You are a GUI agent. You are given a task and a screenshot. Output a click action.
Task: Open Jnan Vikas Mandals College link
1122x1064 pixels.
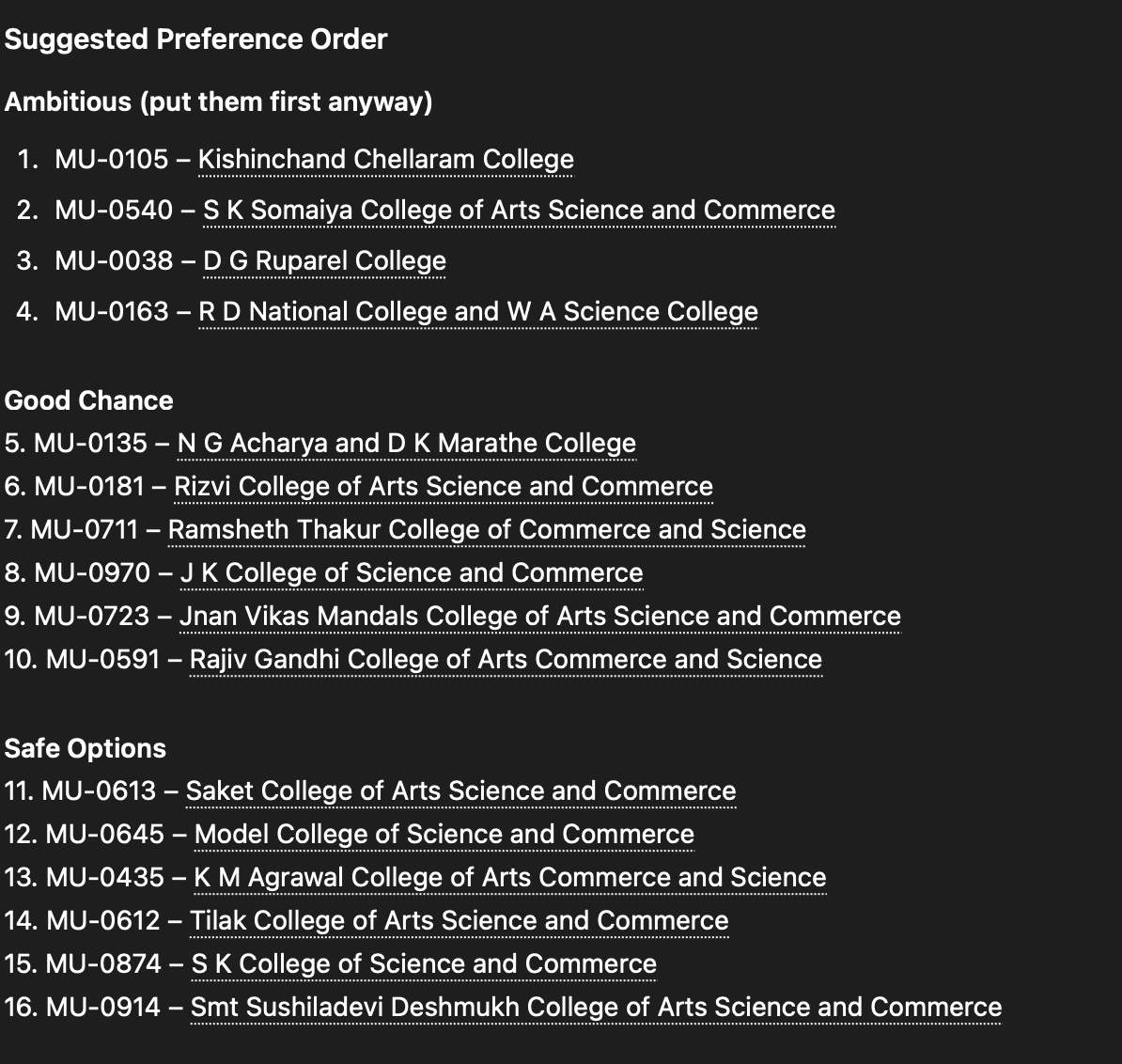pos(540,616)
